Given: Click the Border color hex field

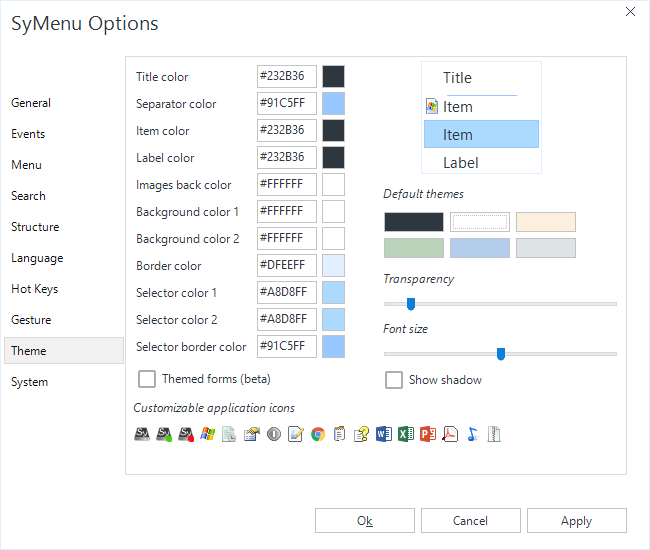Looking at the screenshot, I should click(287, 265).
